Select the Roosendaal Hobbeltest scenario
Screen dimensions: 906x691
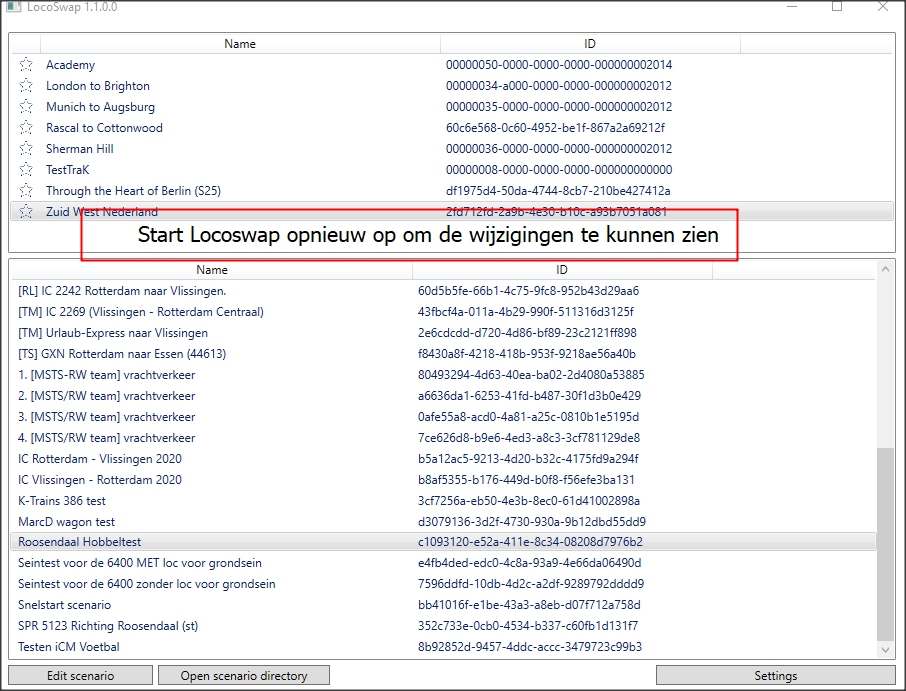(80, 542)
